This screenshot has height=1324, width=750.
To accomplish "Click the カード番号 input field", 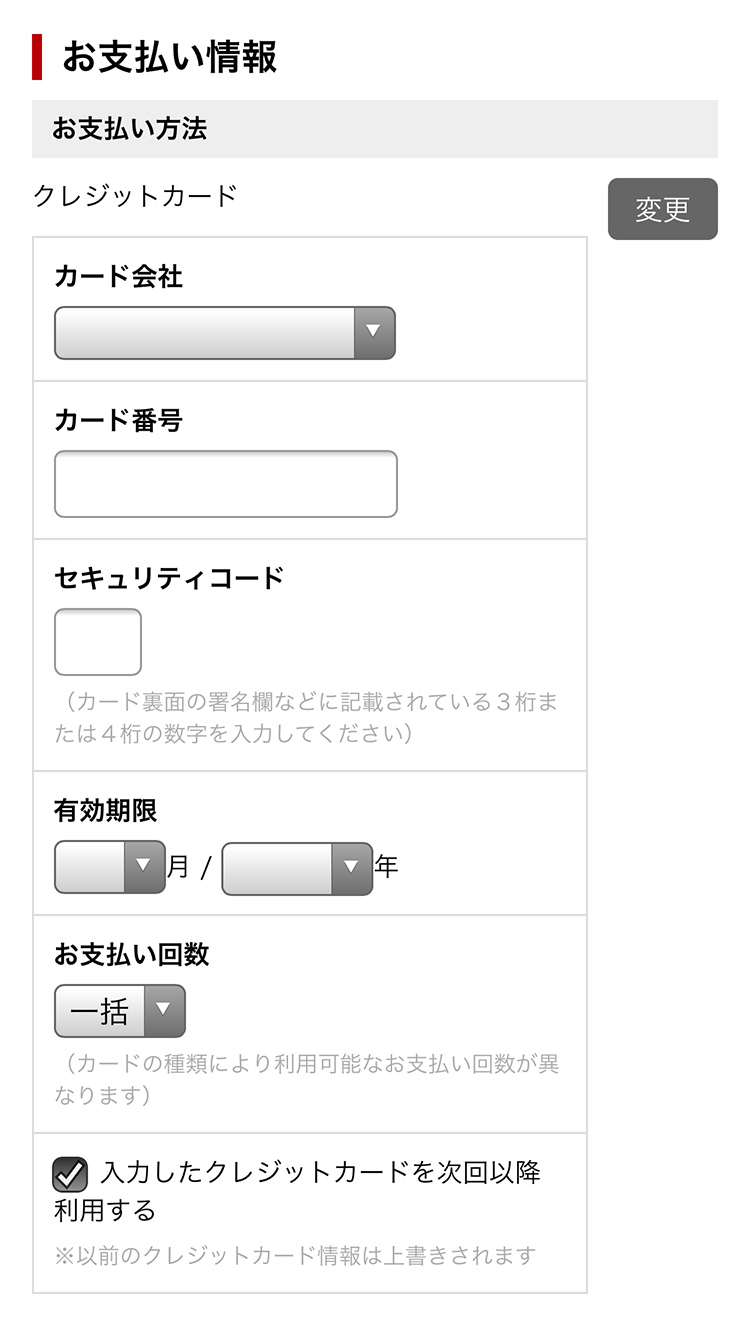I will point(225,484).
